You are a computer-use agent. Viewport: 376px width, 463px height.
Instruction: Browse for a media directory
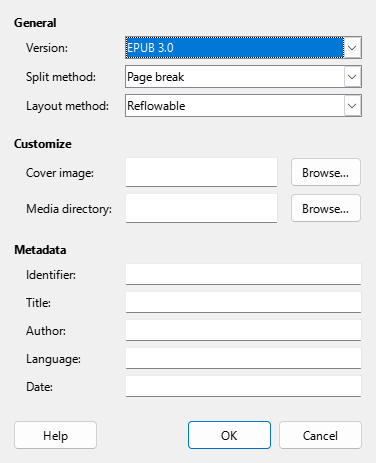click(x=326, y=208)
